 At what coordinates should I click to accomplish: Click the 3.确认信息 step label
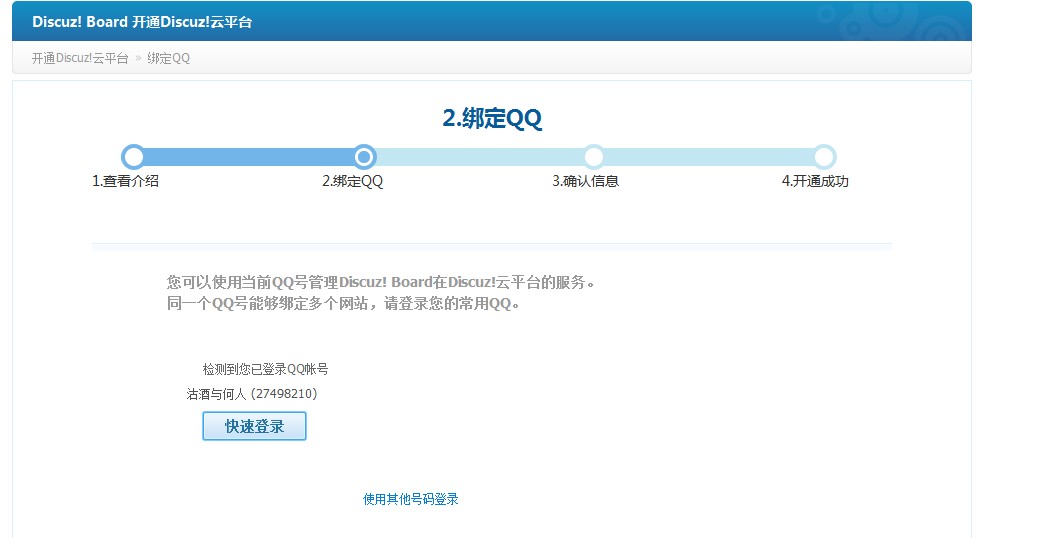click(586, 181)
